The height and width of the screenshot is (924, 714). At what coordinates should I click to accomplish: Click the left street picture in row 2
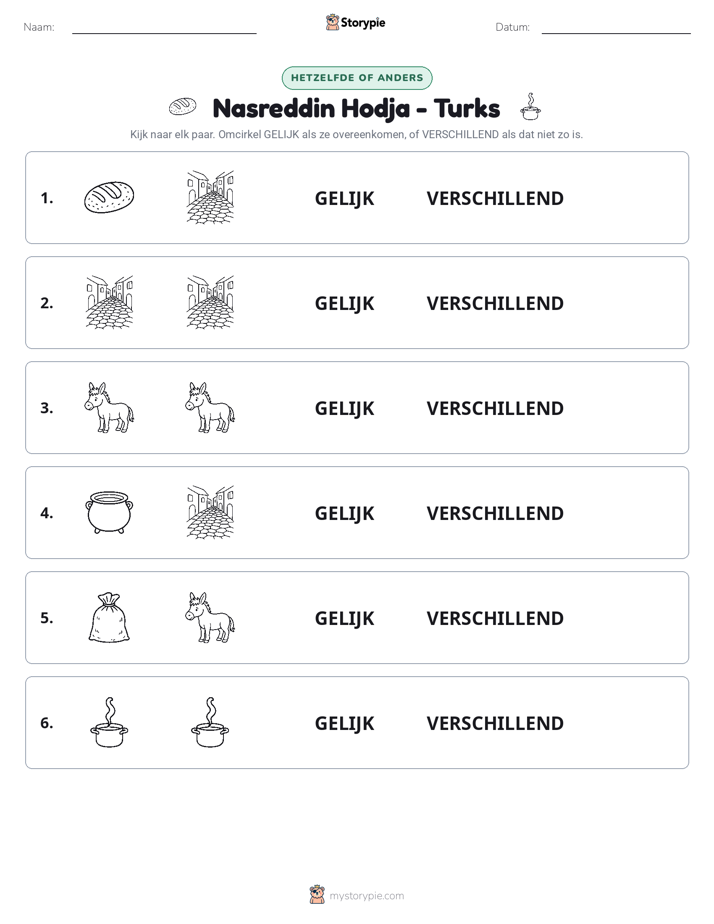pos(109,302)
